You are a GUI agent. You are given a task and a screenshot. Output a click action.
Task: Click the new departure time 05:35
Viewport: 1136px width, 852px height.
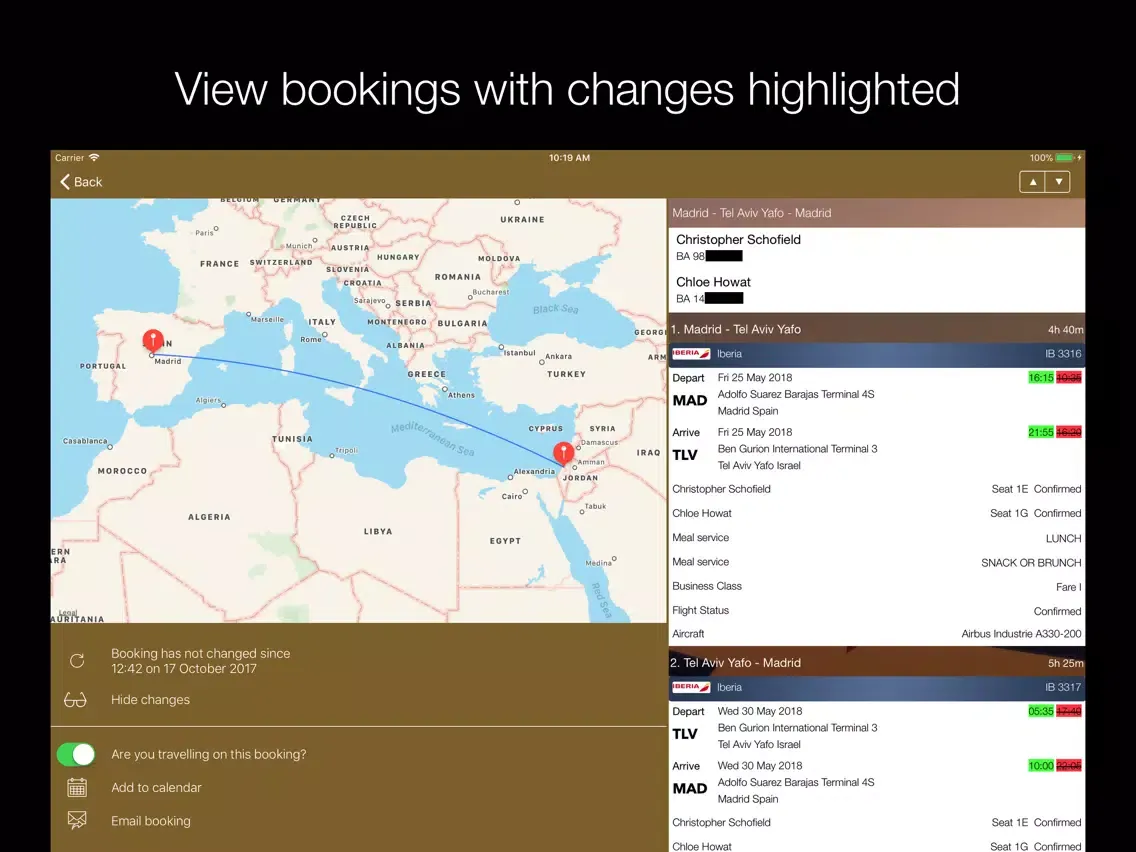tap(1041, 711)
